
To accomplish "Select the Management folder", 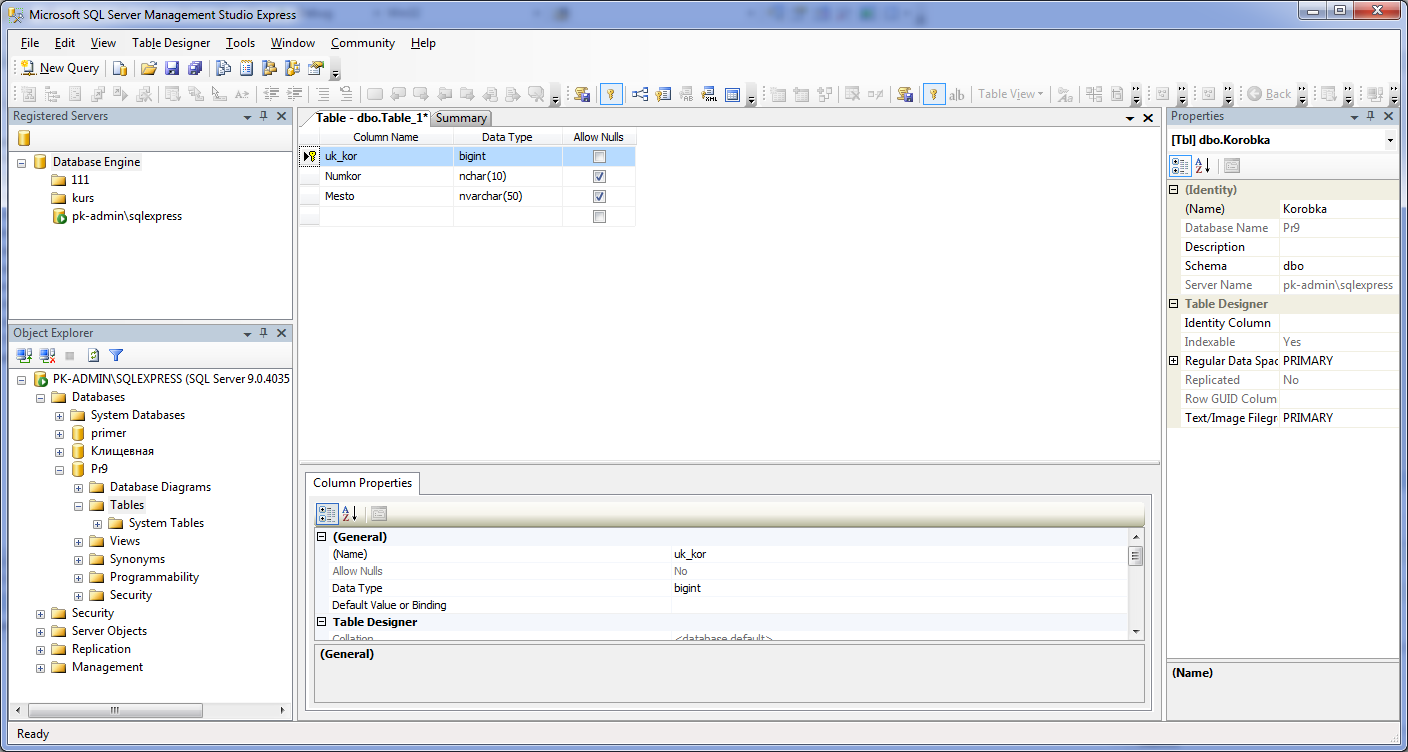I will [107, 667].
